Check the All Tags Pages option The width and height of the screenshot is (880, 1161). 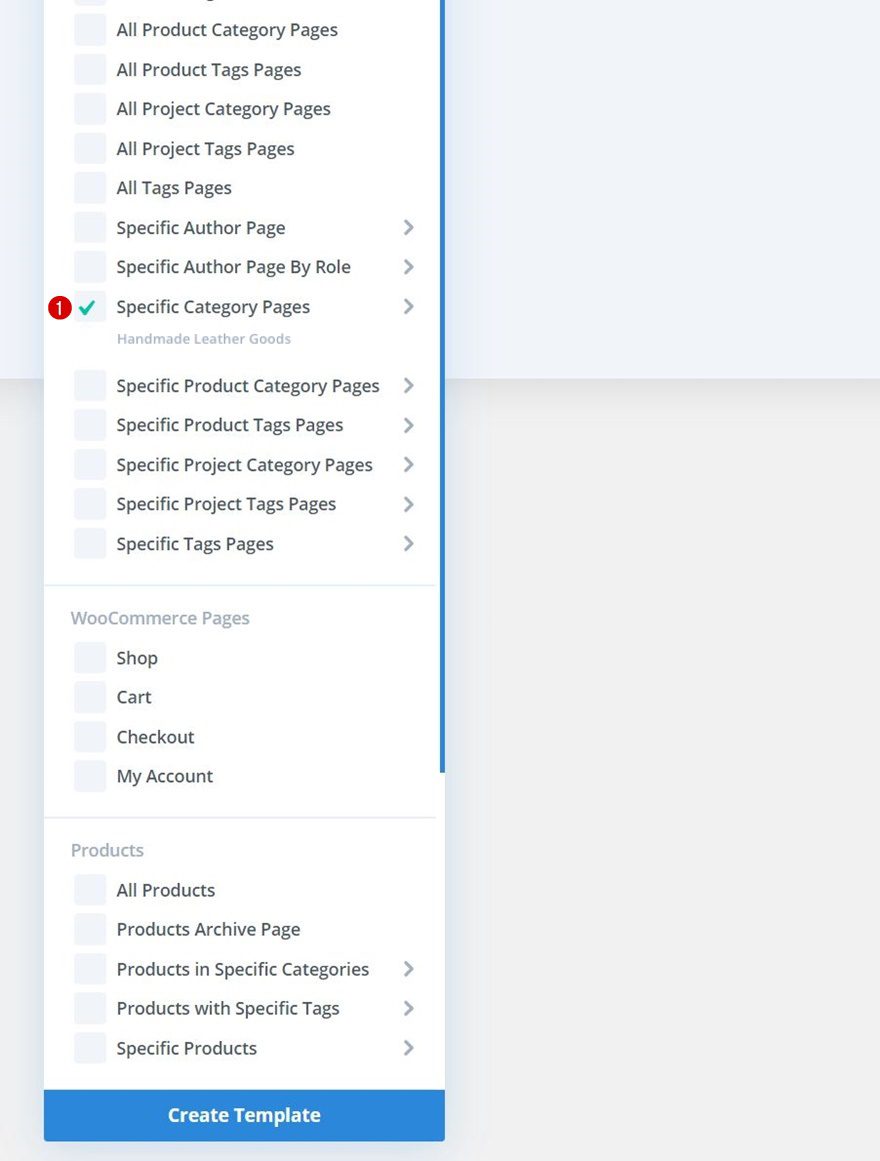[x=89, y=187]
